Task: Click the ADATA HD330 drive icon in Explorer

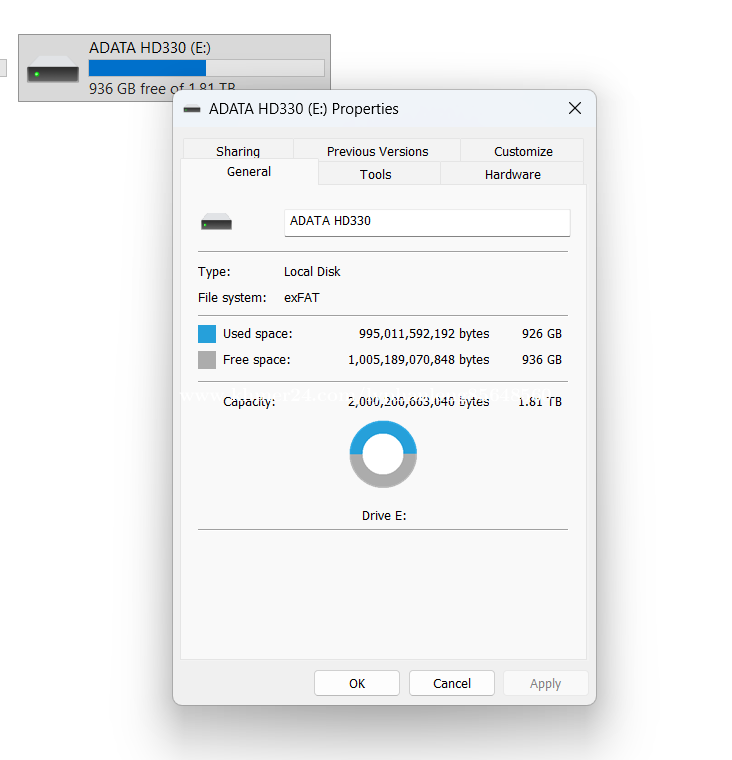Action: pyautogui.click(x=53, y=73)
